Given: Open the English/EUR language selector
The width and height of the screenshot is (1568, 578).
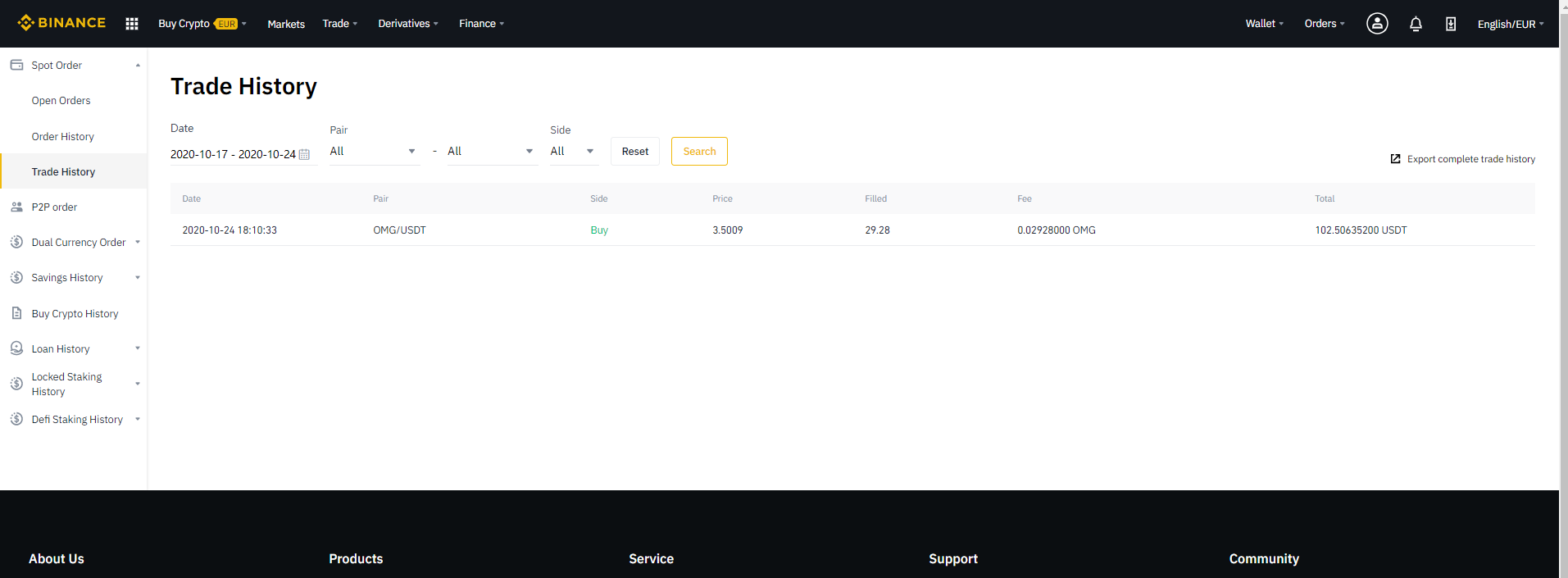Looking at the screenshot, I should coord(1511,24).
